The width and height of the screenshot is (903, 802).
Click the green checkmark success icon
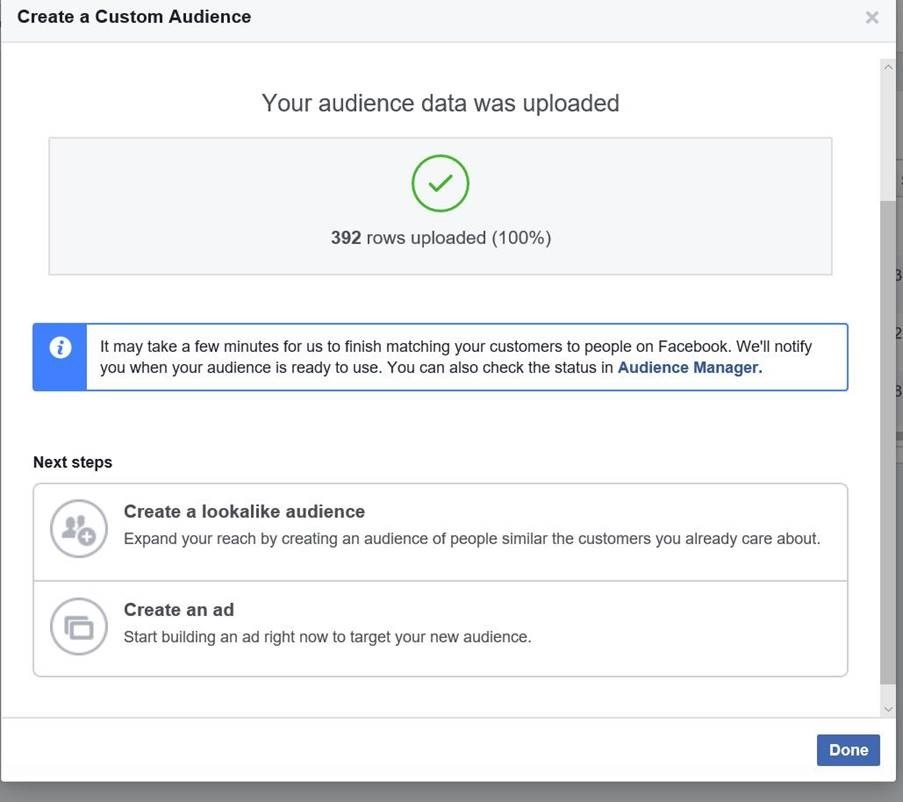(440, 183)
